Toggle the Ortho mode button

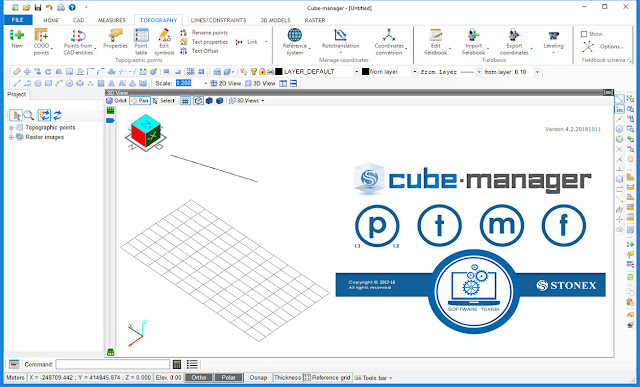pyautogui.click(x=199, y=378)
